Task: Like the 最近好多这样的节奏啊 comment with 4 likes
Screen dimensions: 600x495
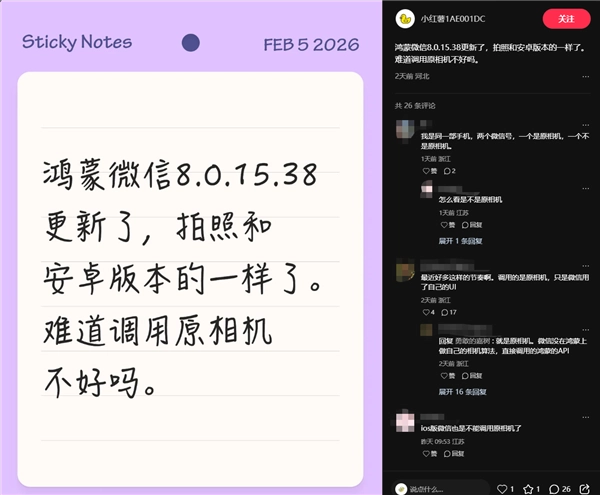Action: [x=429, y=312]
